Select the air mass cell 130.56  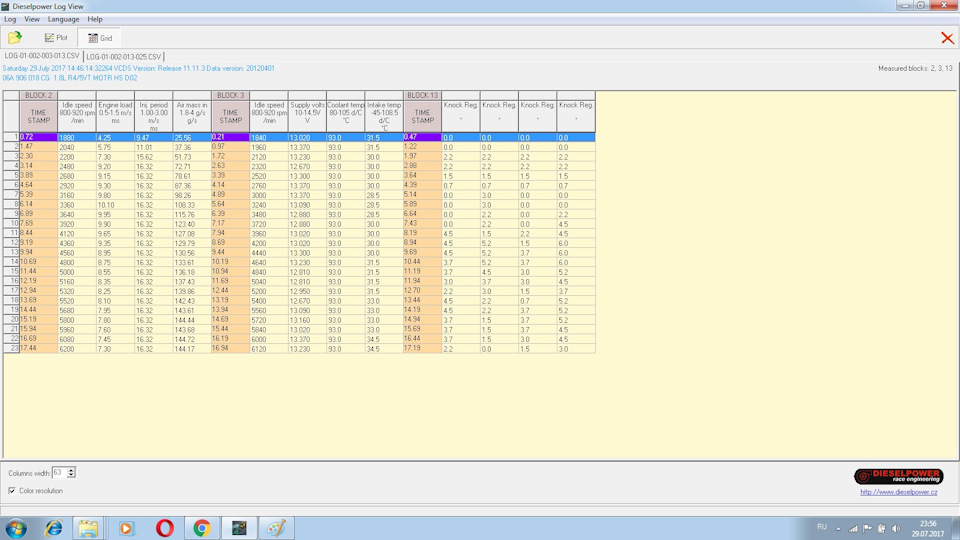click(x=192, y=253)
